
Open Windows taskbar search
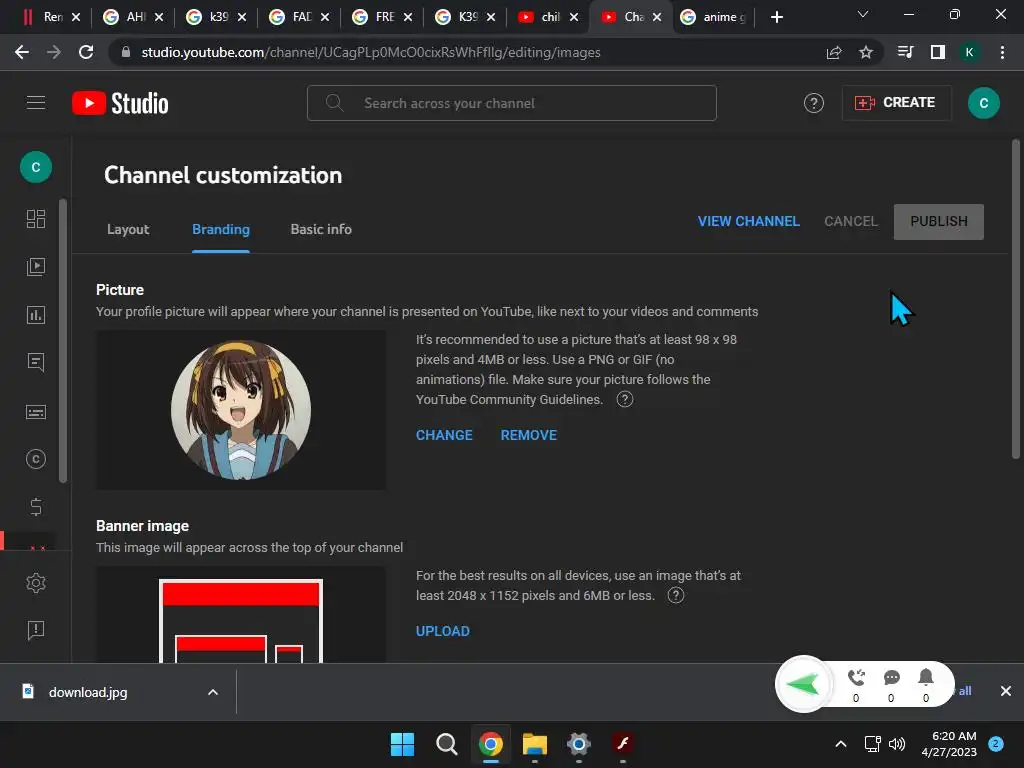click(447, 744)
